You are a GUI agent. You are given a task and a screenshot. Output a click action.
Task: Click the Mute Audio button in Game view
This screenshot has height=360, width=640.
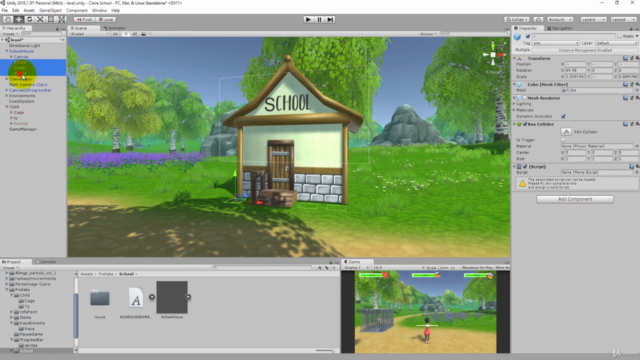click(x=502, y=268)
